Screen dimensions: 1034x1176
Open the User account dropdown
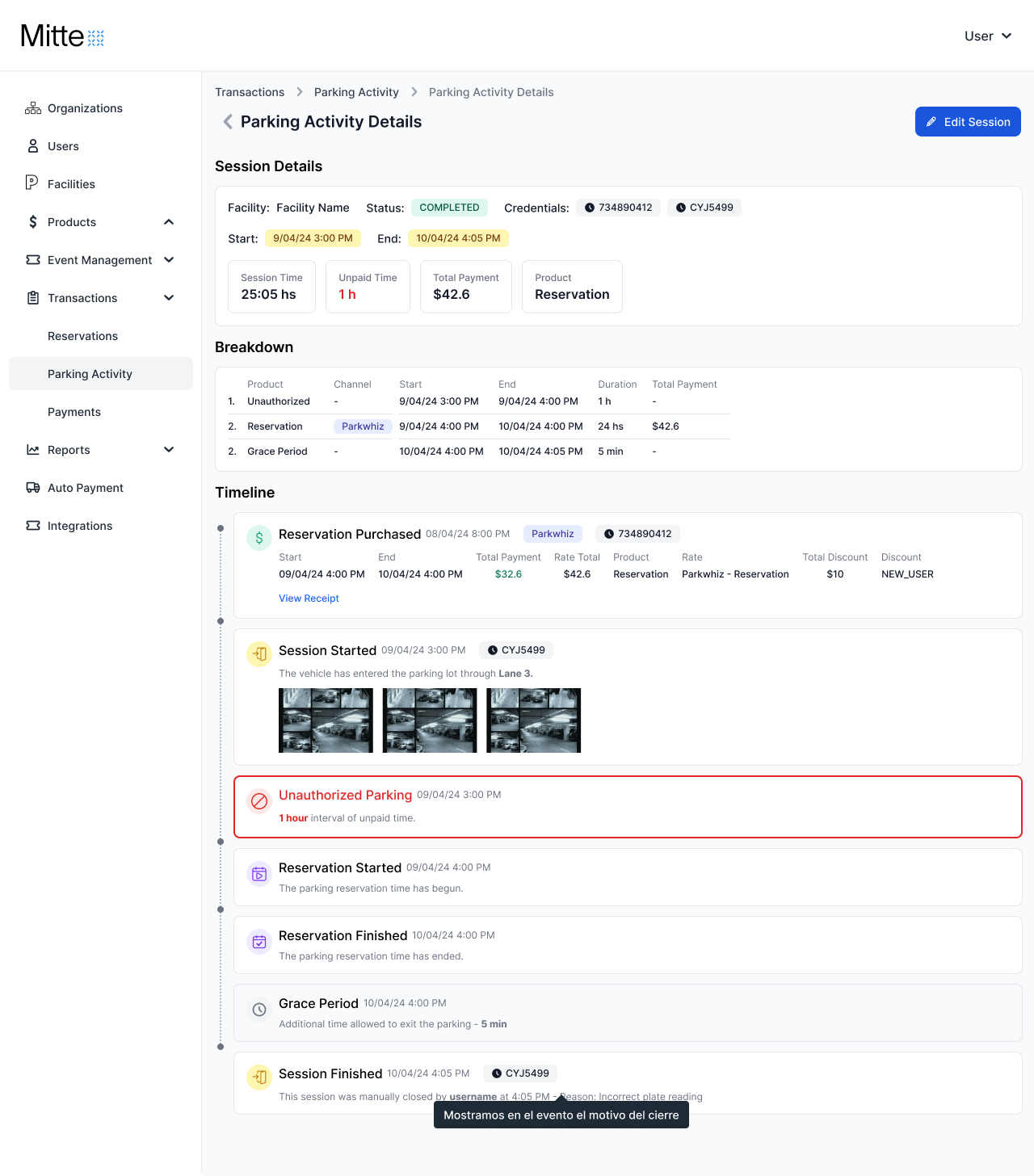[x=988, y=36]
